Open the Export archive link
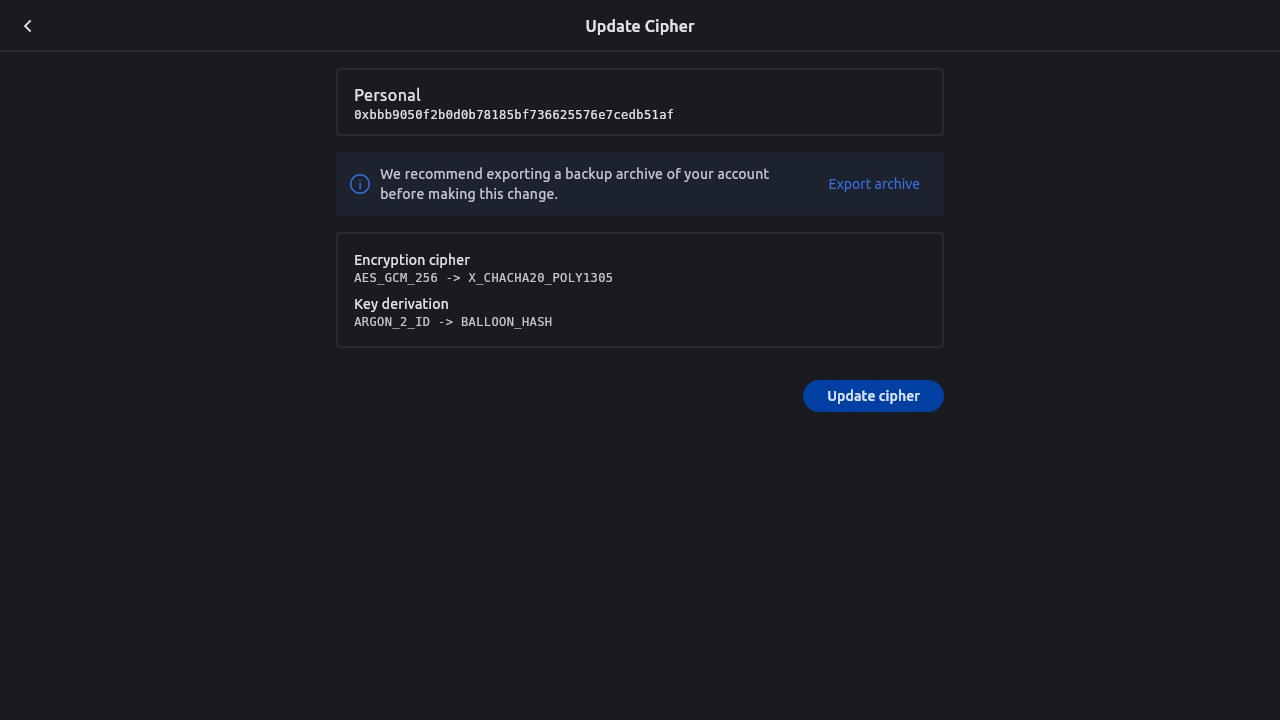Viewport: 1280px width, 720px height. [873, 184]
